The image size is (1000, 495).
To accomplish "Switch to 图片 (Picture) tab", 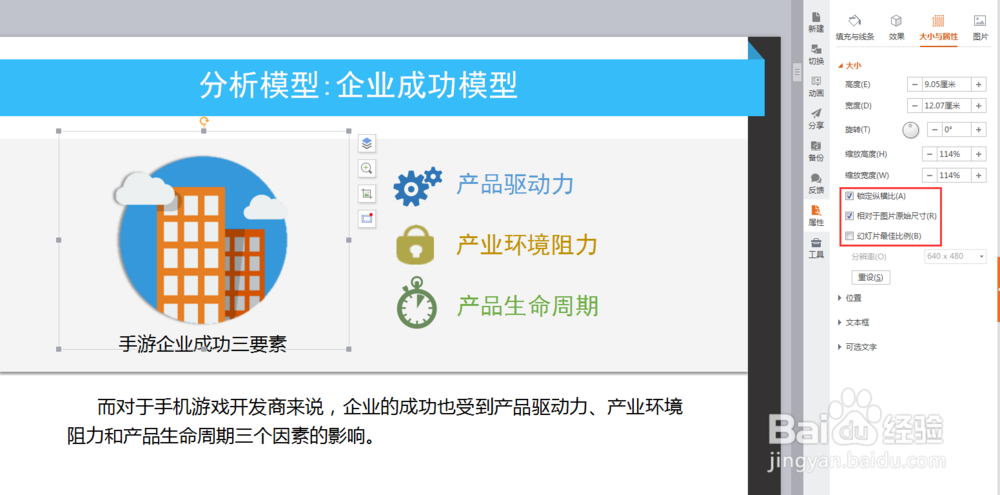I will point(980,27).
